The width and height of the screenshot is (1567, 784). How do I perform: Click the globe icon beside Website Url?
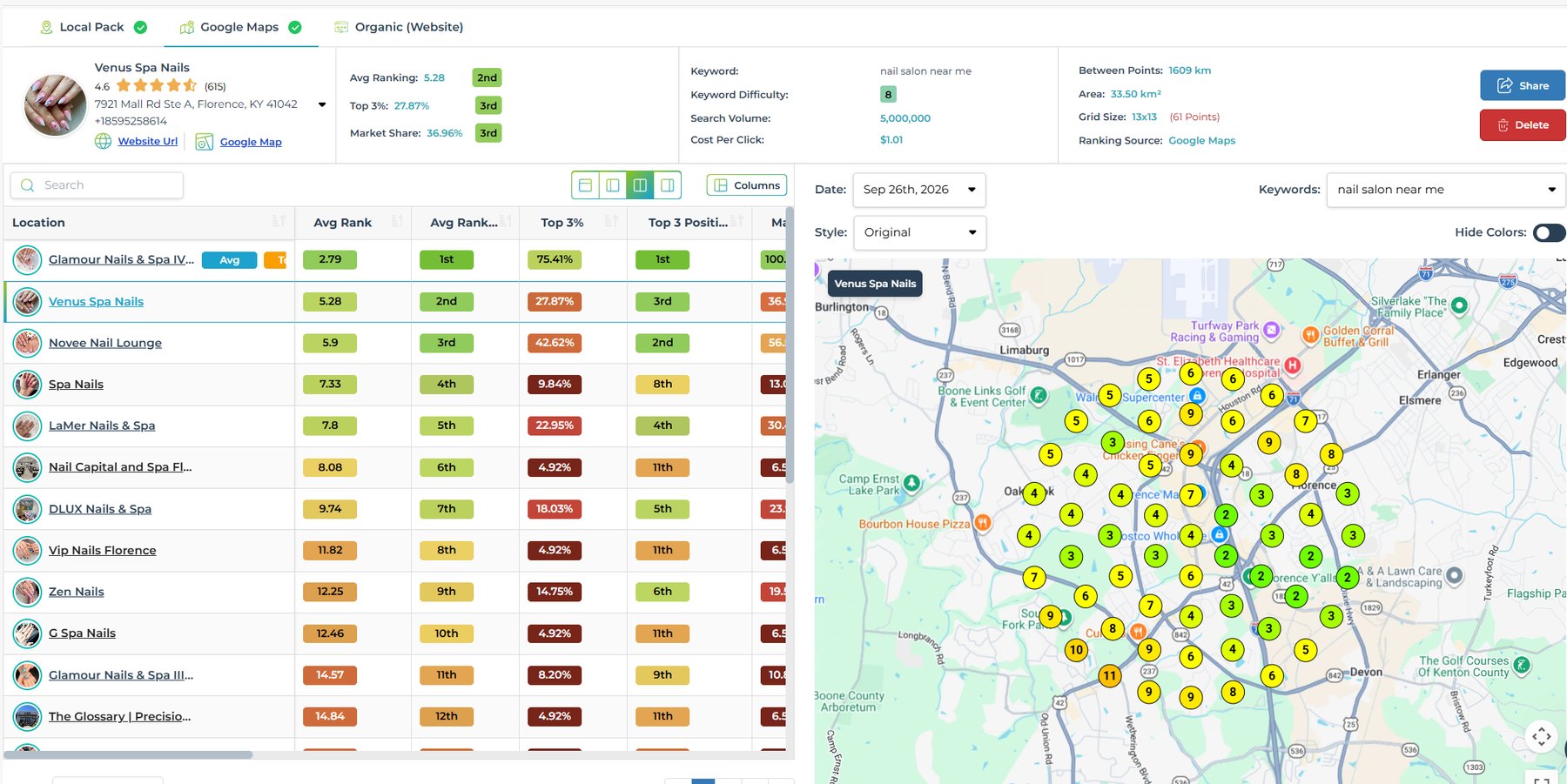(x=103, y=141)
